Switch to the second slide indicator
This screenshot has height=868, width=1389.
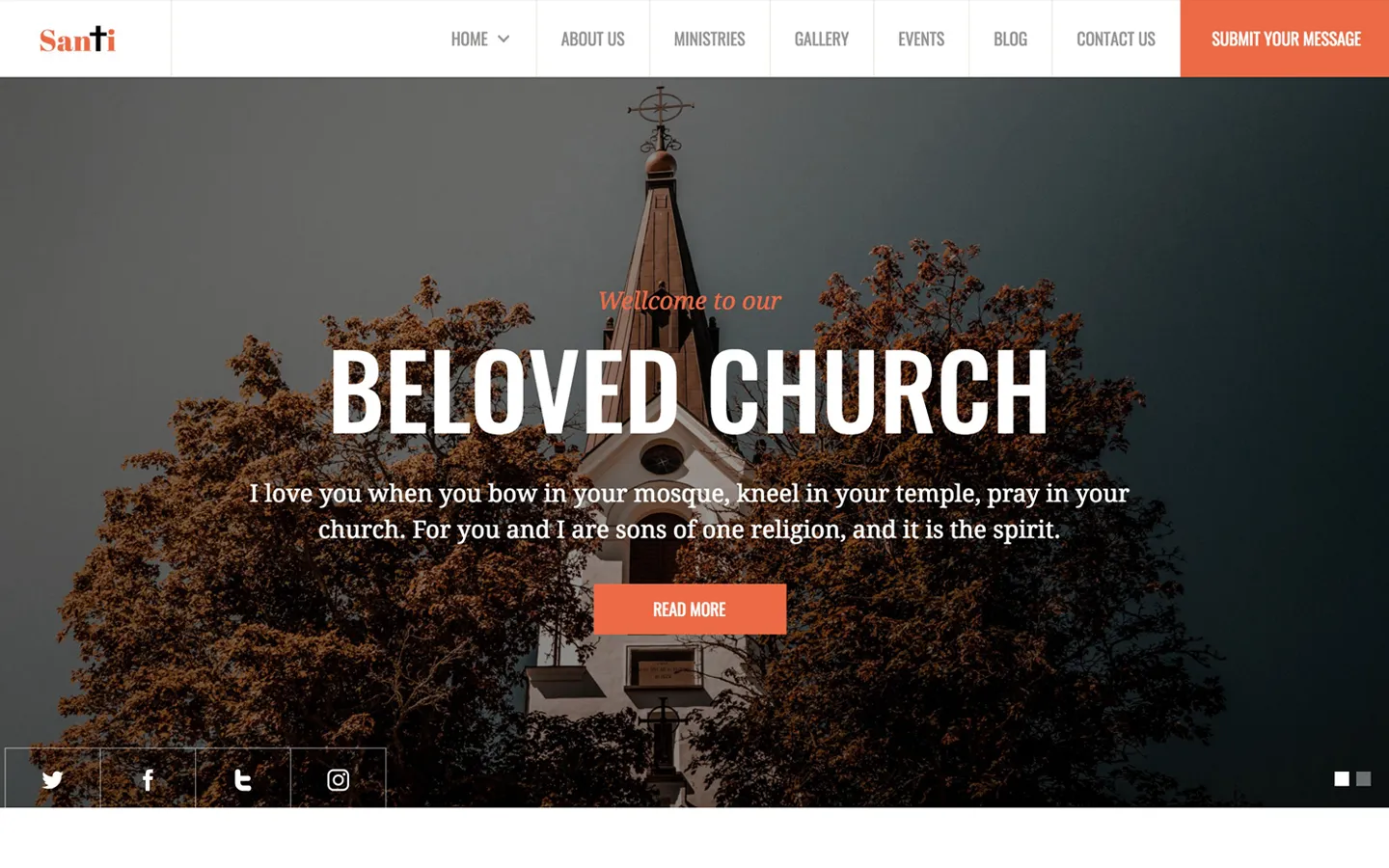pos(1363,778)
